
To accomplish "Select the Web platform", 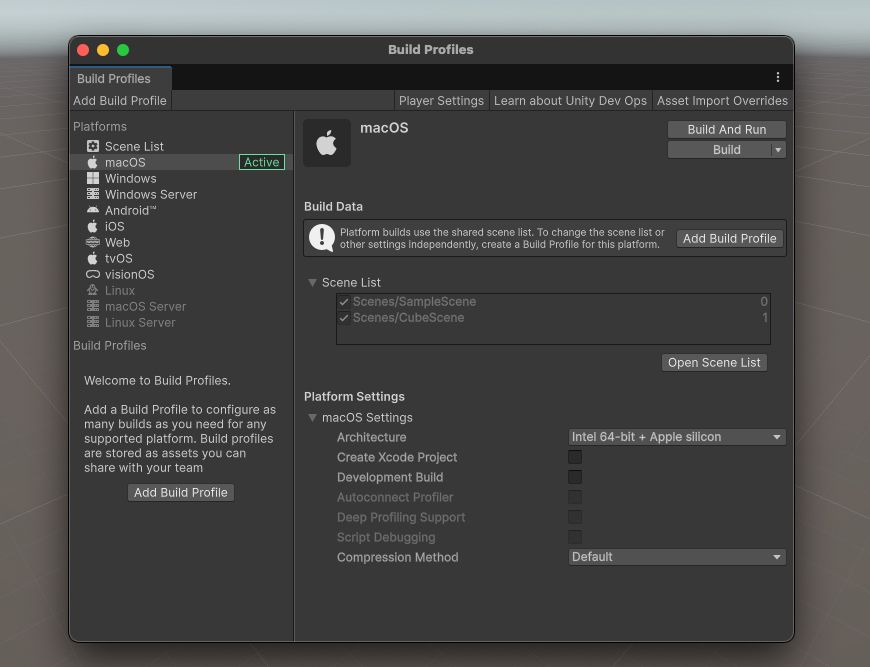I will [x=181, y=242].
